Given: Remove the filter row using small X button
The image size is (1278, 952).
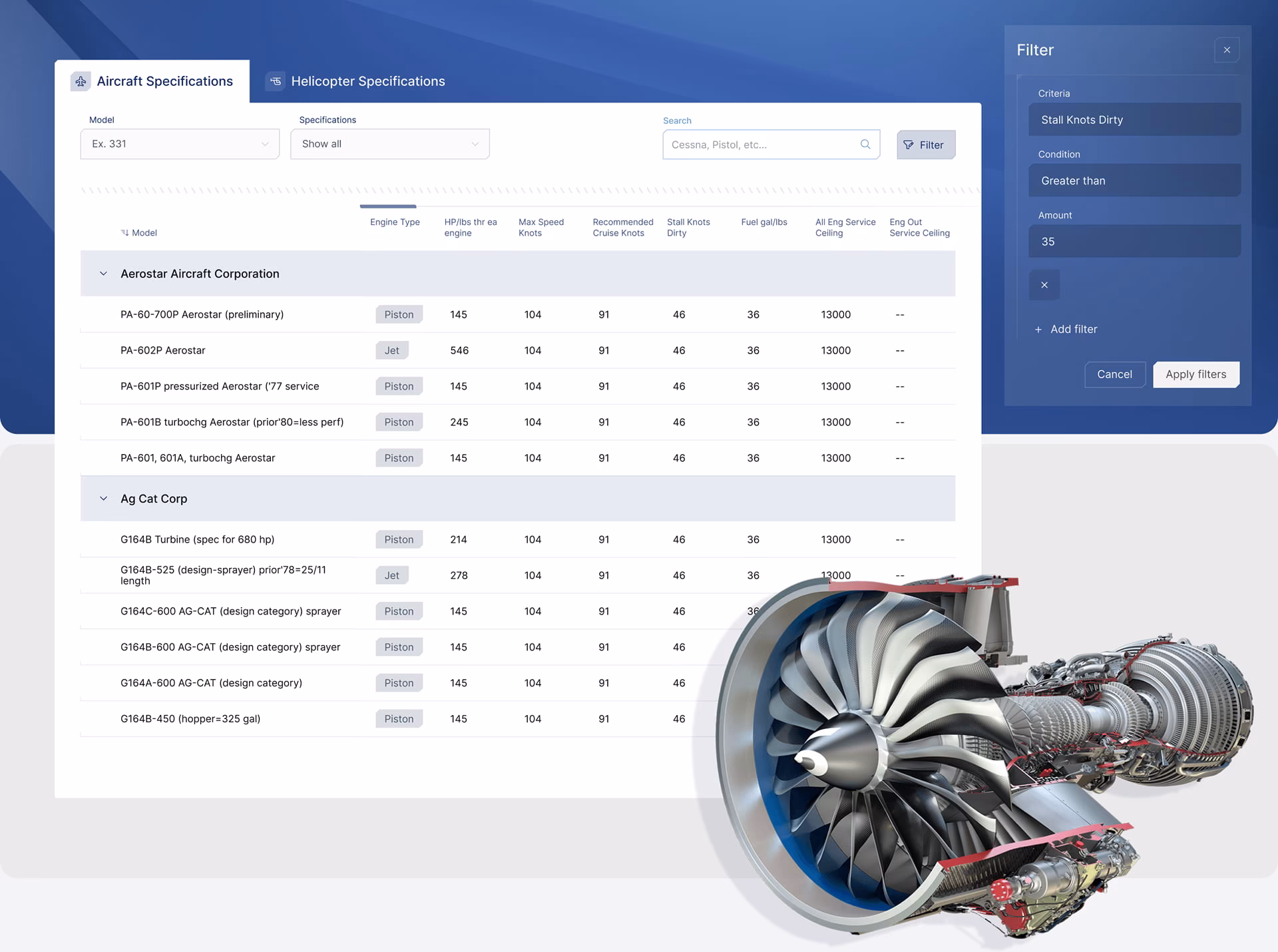Looking at the screenshot, I should point(1044,285).
